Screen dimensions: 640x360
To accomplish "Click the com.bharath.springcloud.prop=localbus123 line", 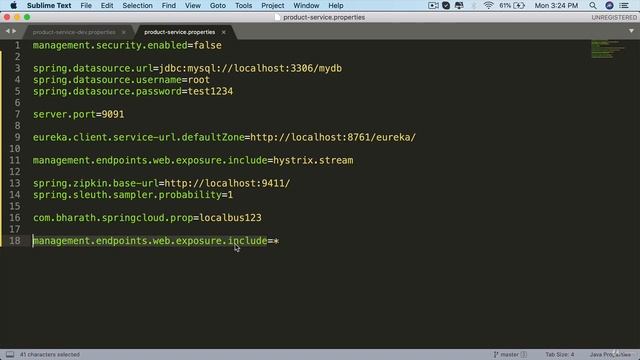I will click(x=147, y=218).
